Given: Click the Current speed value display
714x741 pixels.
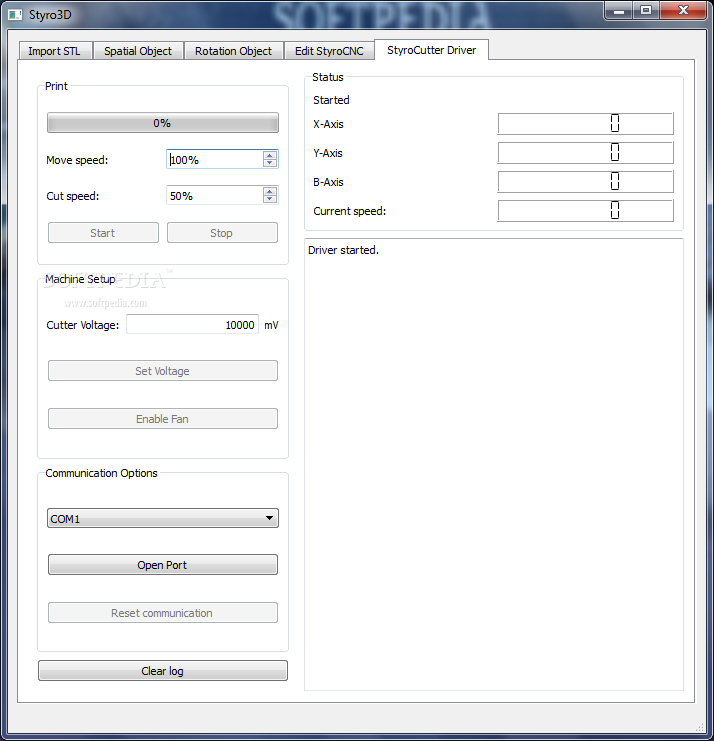Looking at the screenshot, I should tap(585, 210).
